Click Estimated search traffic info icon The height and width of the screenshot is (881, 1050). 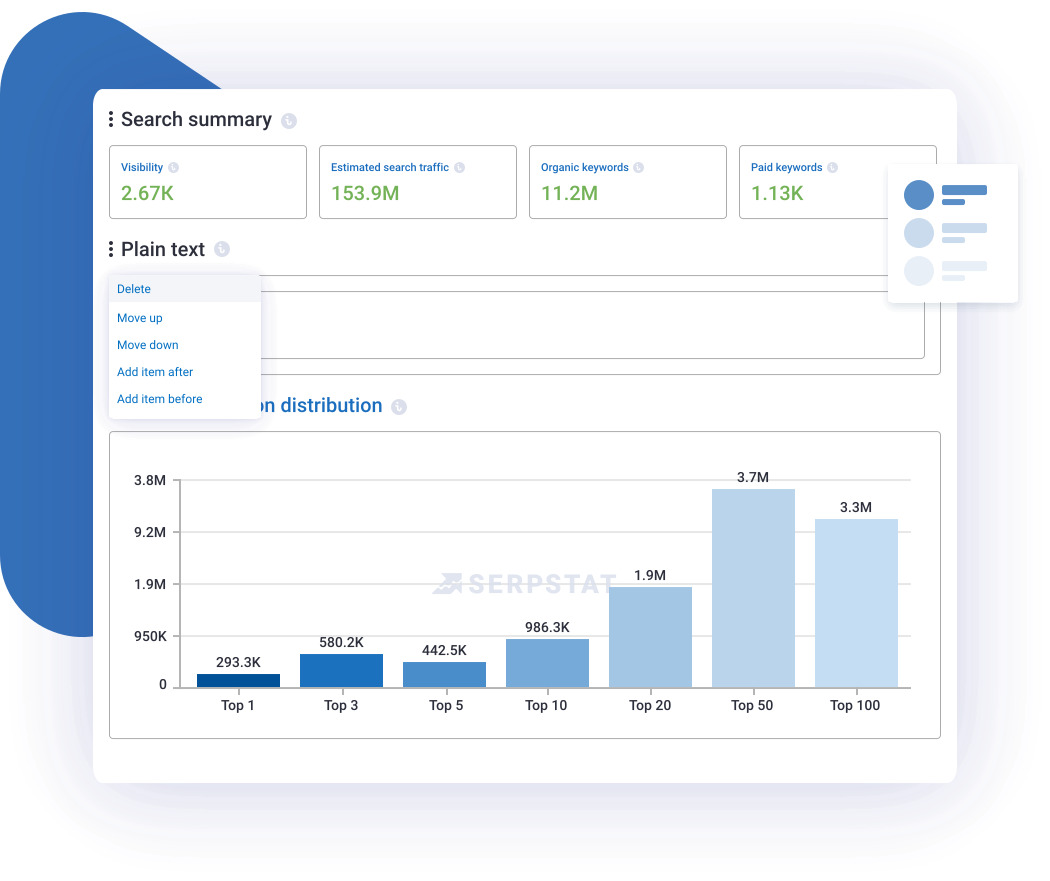459,168
